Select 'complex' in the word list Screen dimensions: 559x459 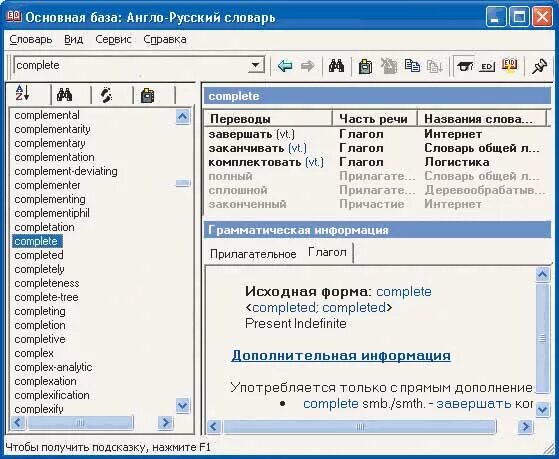tap(34, 353)
